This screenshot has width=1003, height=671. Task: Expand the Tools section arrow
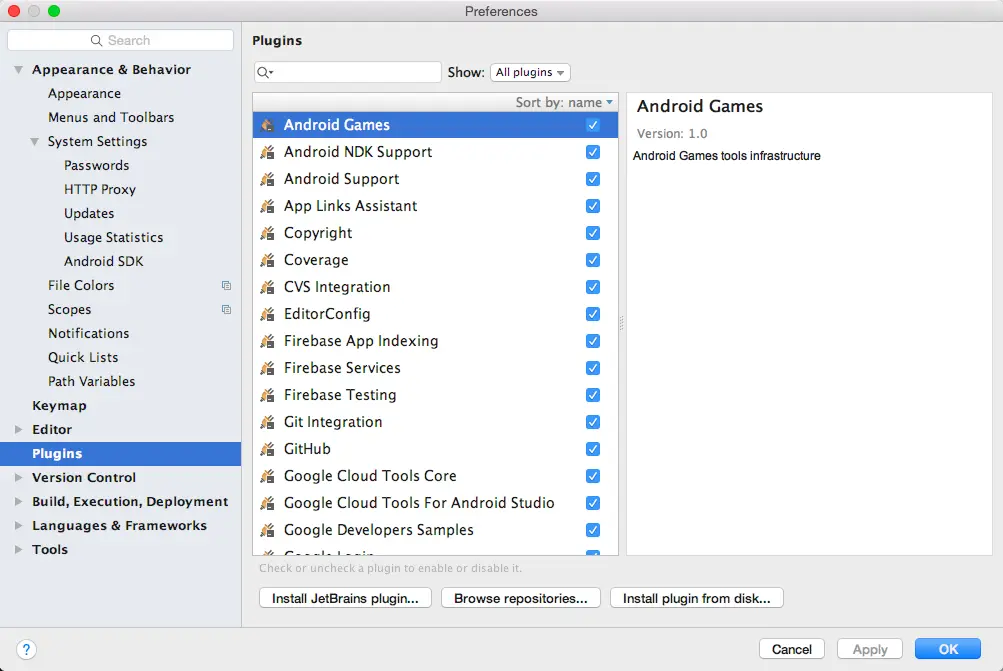(19, 549)
